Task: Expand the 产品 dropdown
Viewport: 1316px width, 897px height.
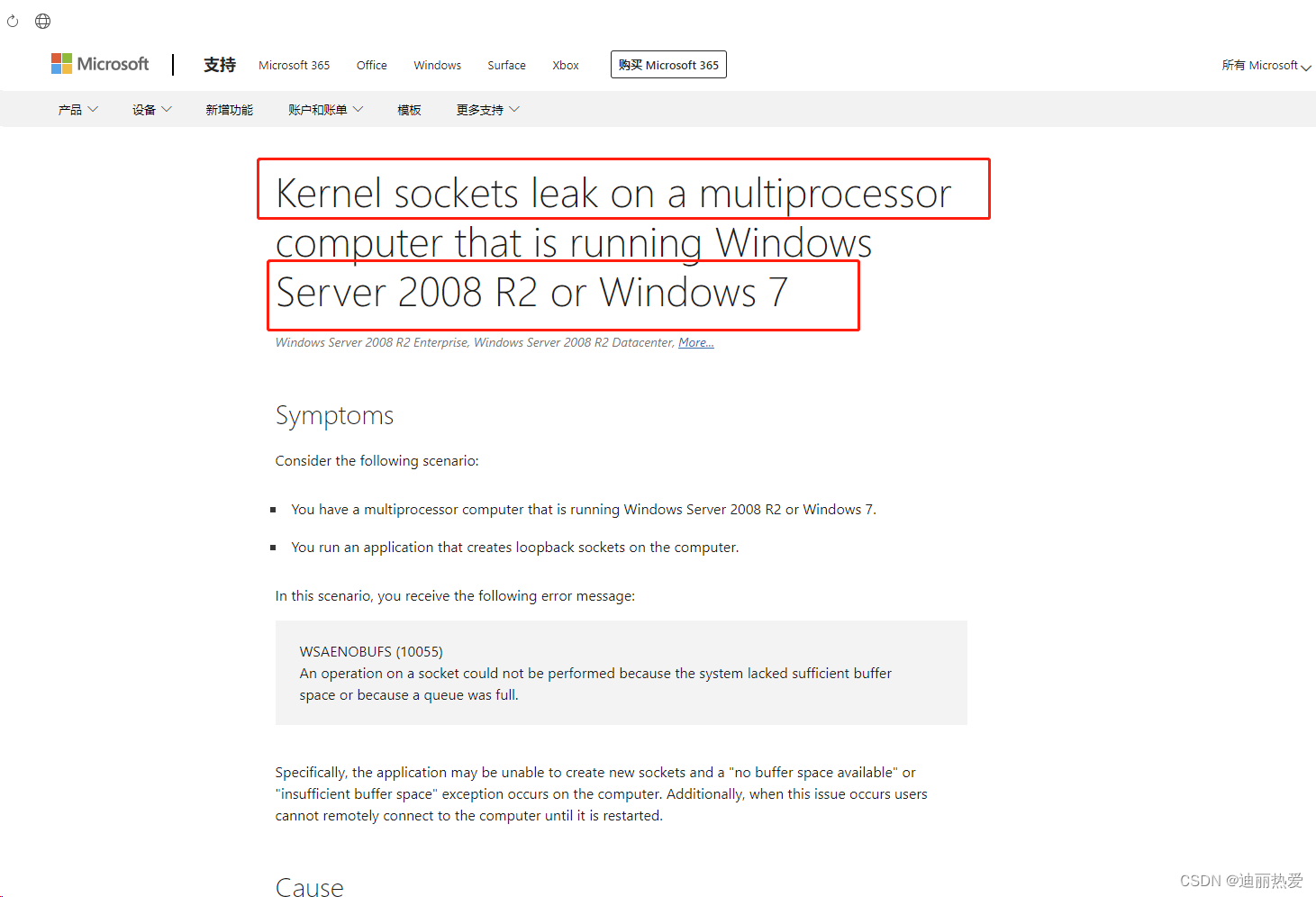Action: (x=77, y=108)
